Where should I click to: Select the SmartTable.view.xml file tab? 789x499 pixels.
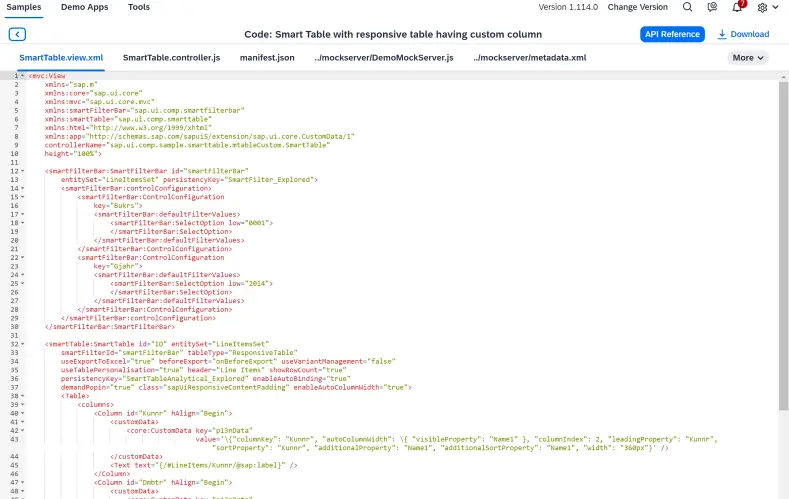61,58
